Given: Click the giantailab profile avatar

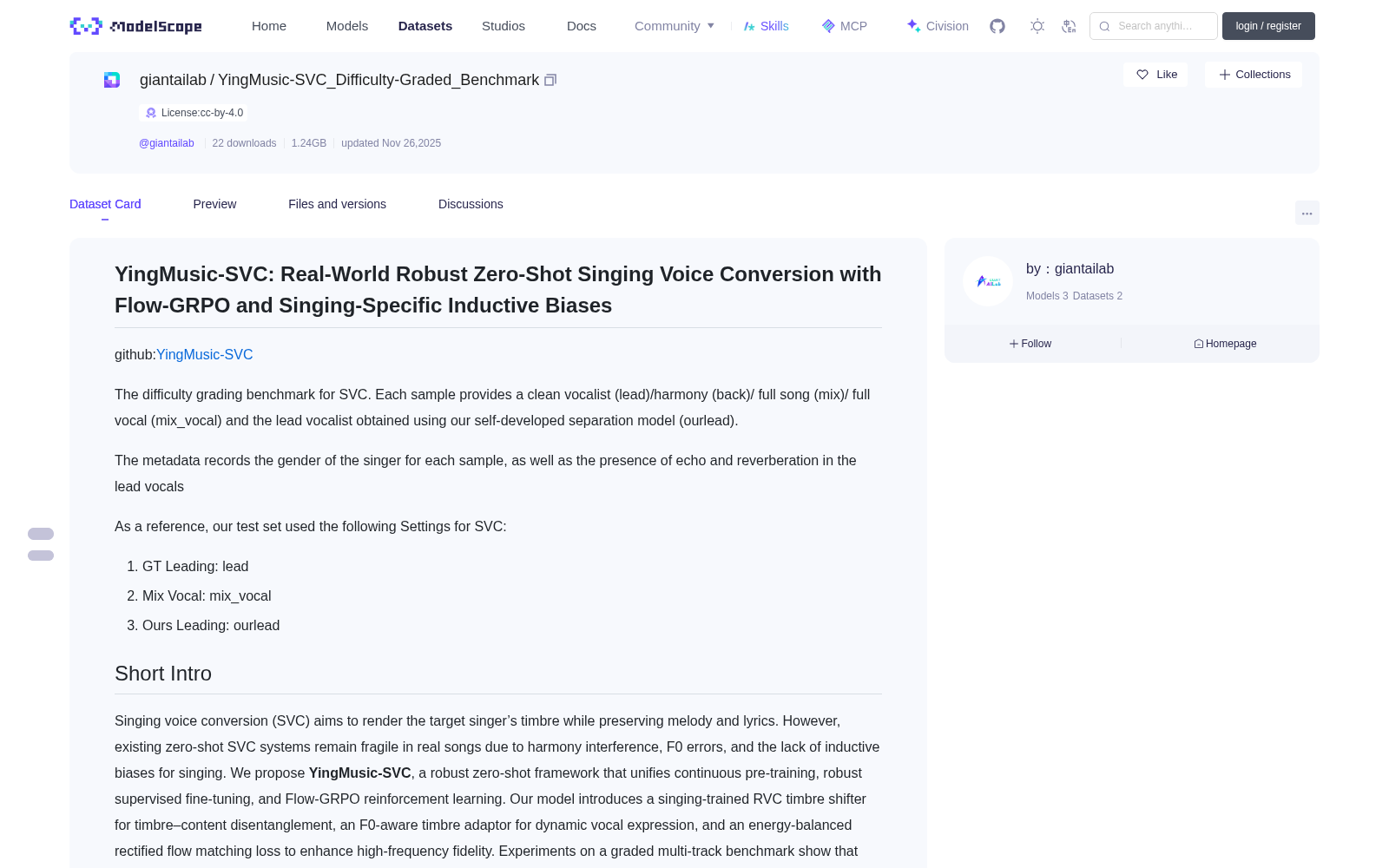Looking at the screenshot, I should pos(988,281).
